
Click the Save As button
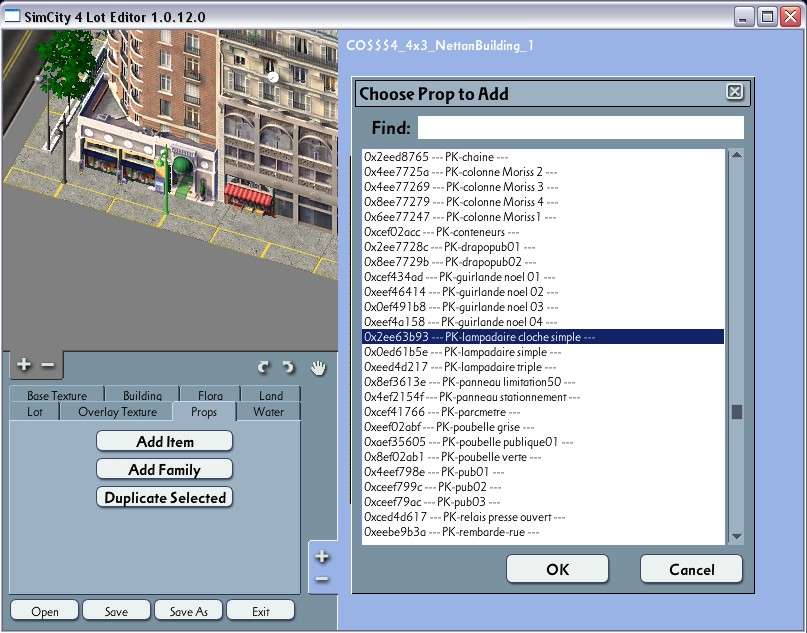click(188, 611)
